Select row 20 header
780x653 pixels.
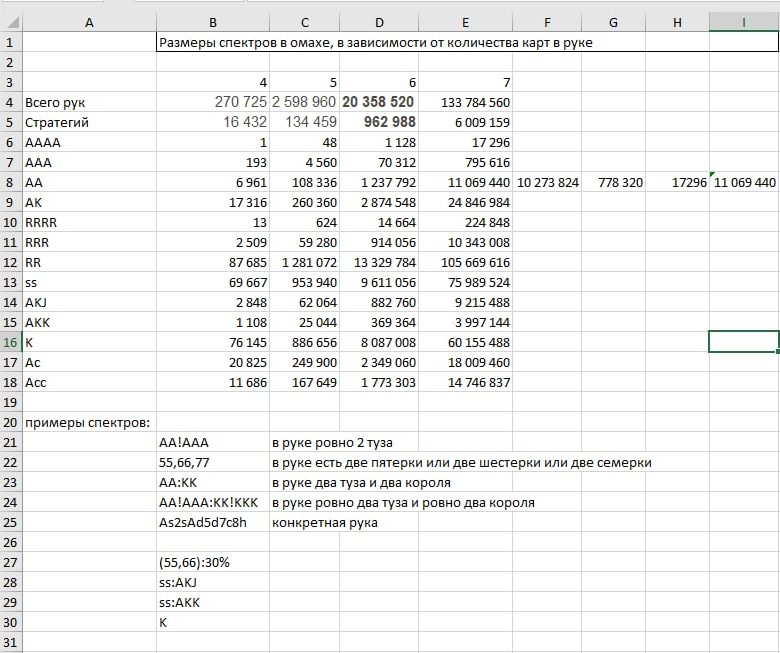coord(11,422)
